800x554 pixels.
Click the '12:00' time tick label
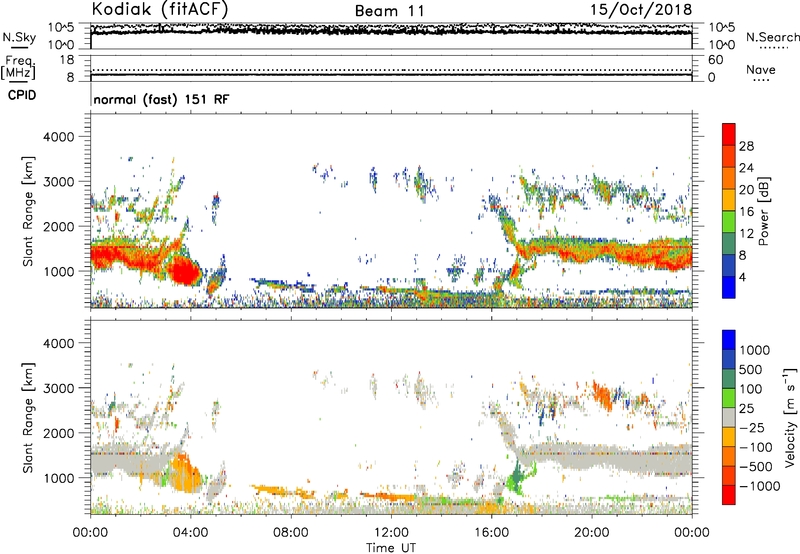pos(391,533)
